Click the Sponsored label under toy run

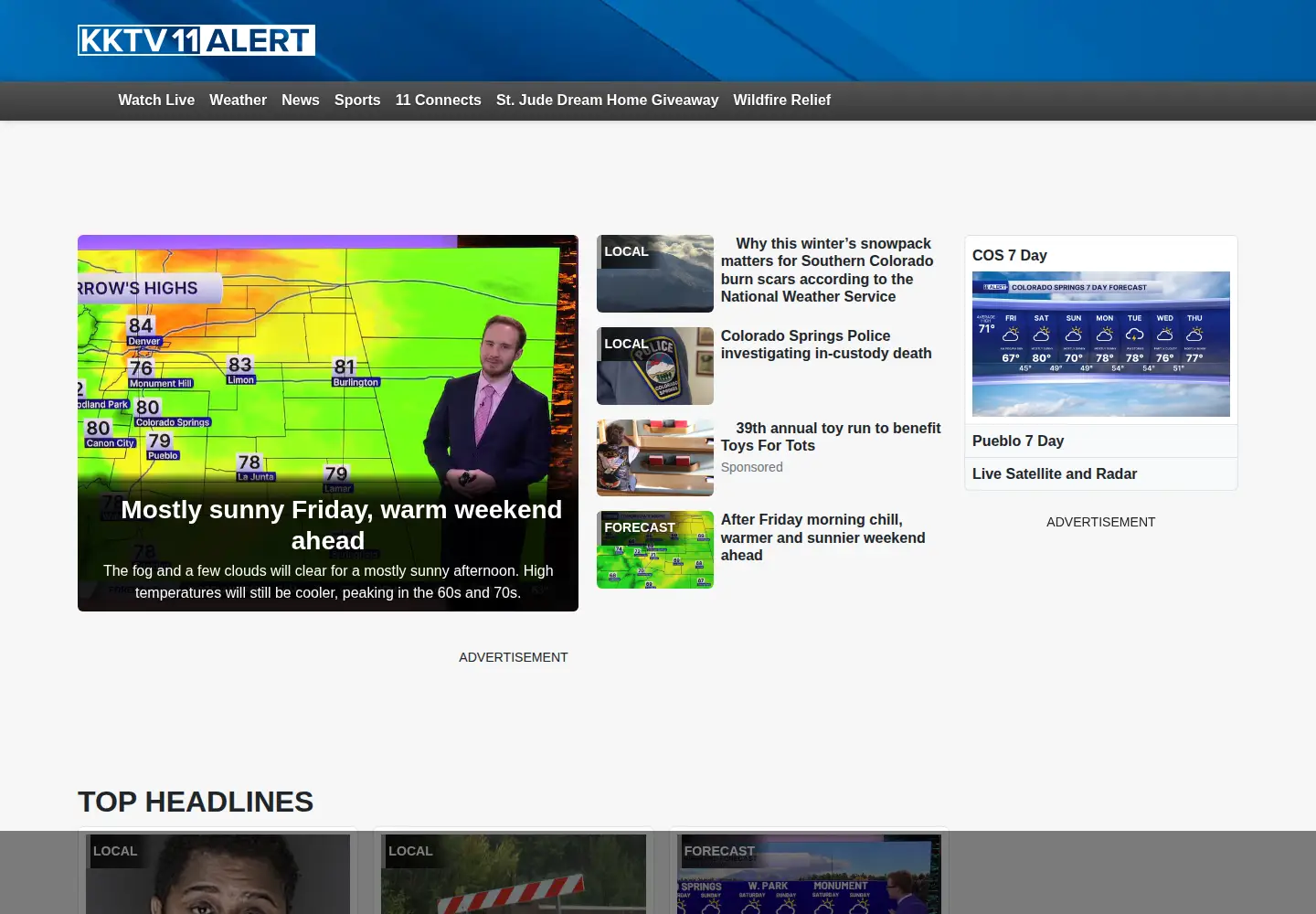point(752,467)
